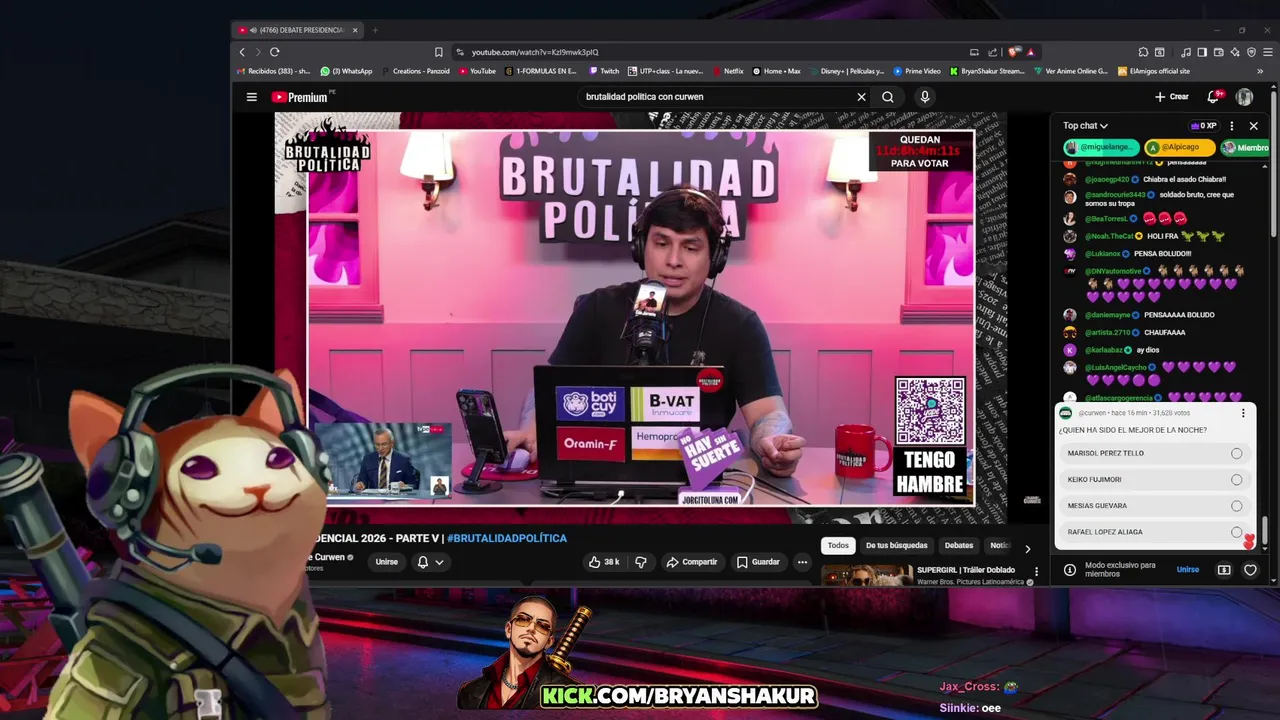Select KEIKO FUJIMORI poll option
The height and width of the screenshot is (720, 1280).
[1154, 480]
